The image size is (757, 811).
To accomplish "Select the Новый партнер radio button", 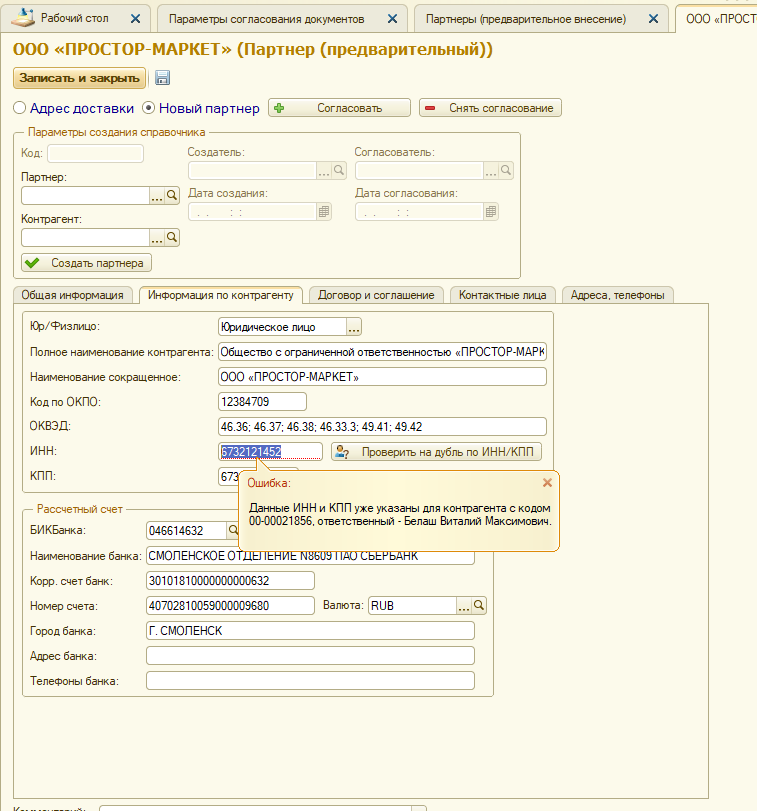I will (x=150, y=108).
